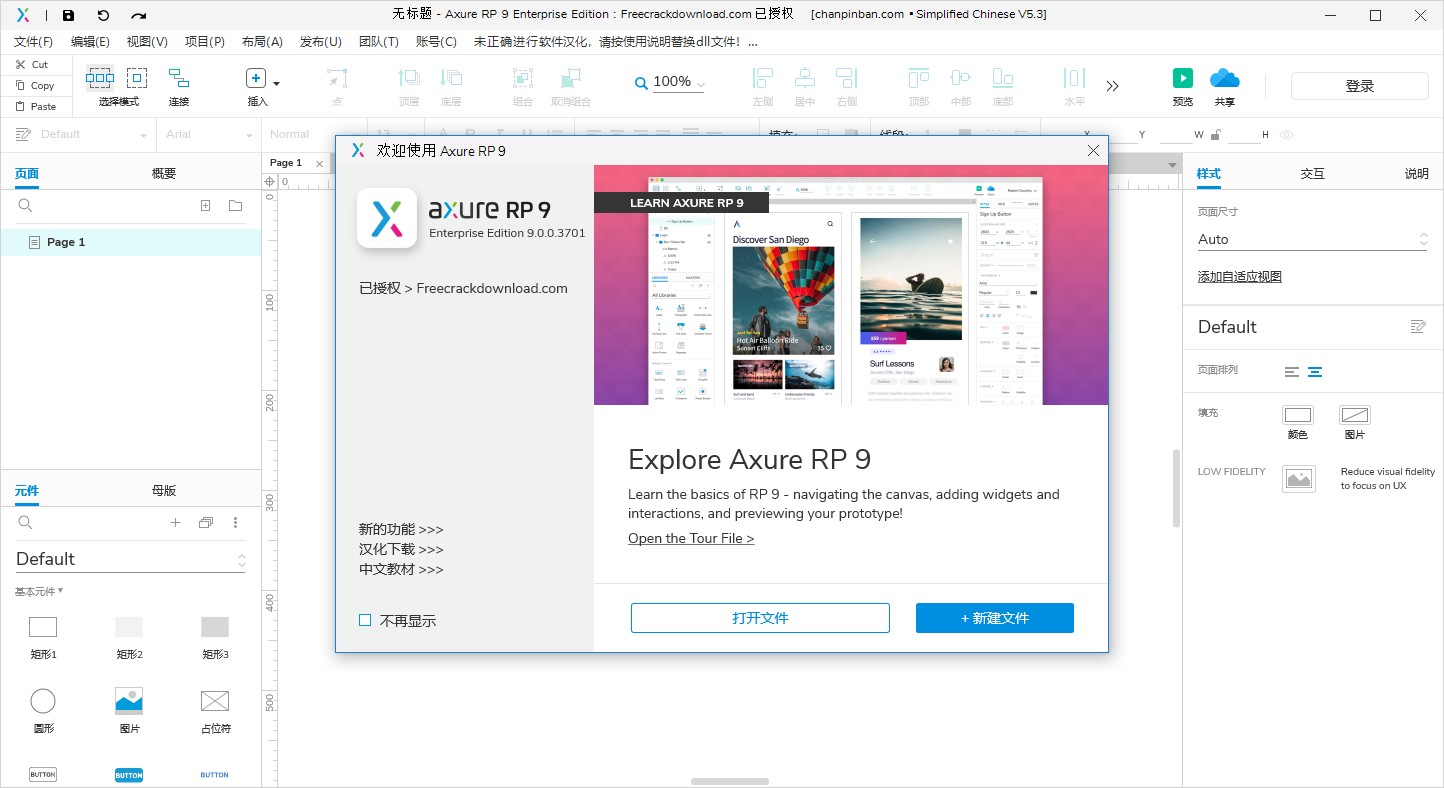Click the Cut scissors button
Image resolution: width=1444 pixels, height=788 pixels.
31,64
